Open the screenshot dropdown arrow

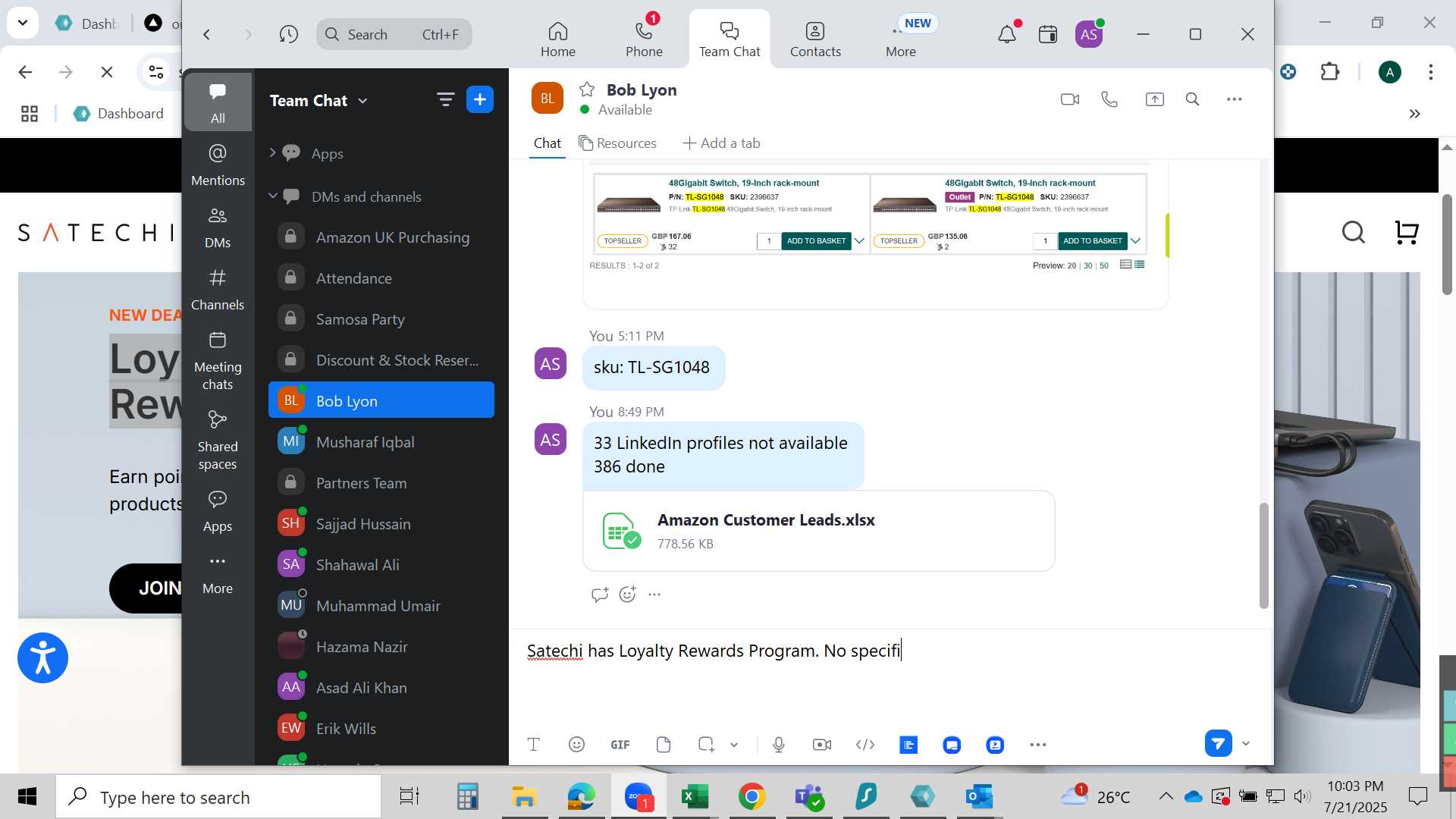tap(734, 745)
